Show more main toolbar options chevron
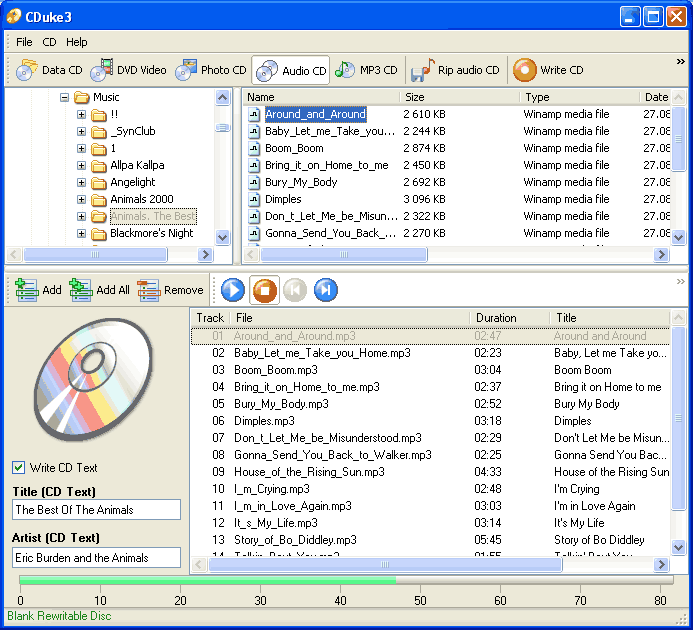This screenshot has width=693, height=630. click(x=681, y=61)
